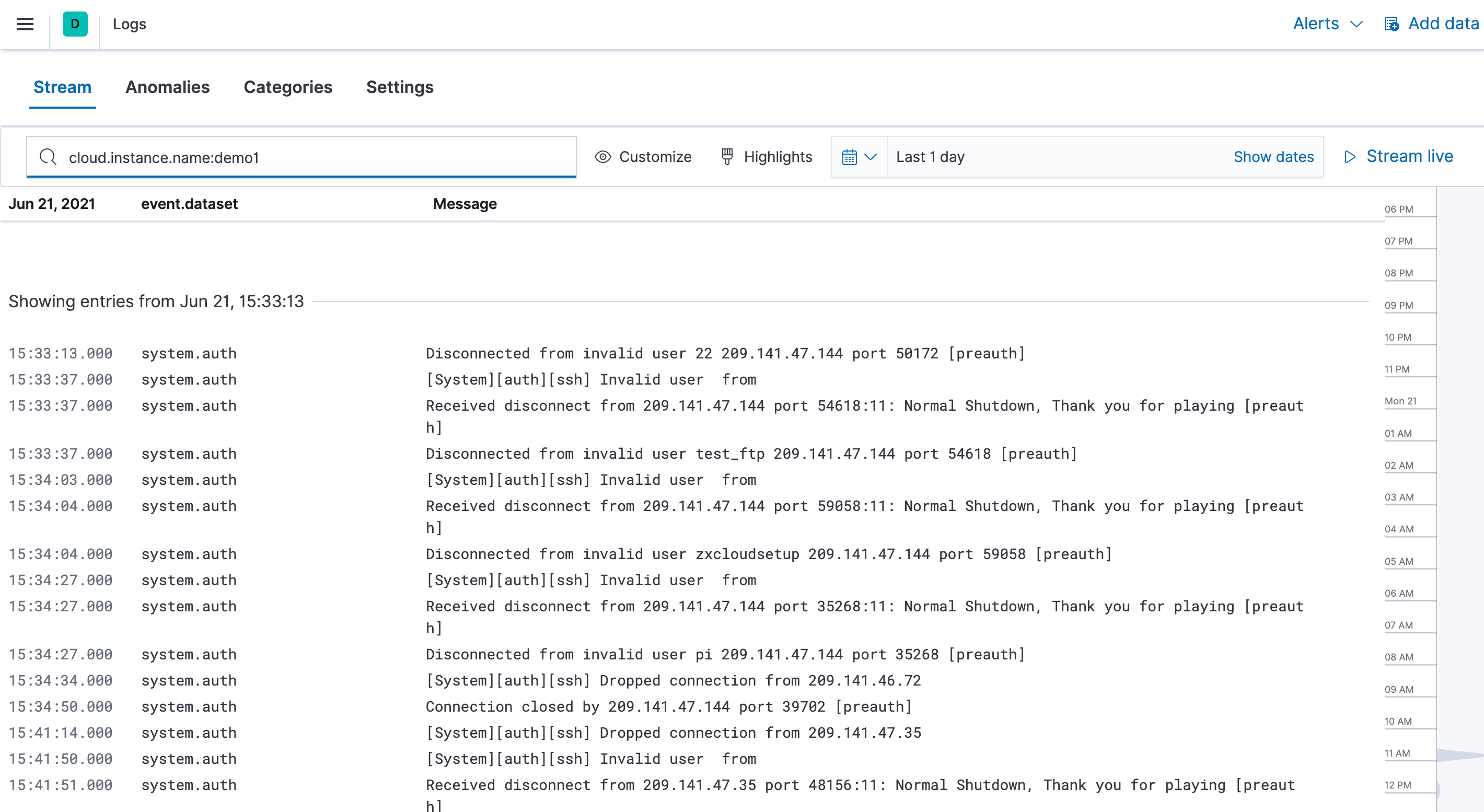Switch to the Stream tab
The width and height of the screenshot is (1484, 812).
point(62,87)
